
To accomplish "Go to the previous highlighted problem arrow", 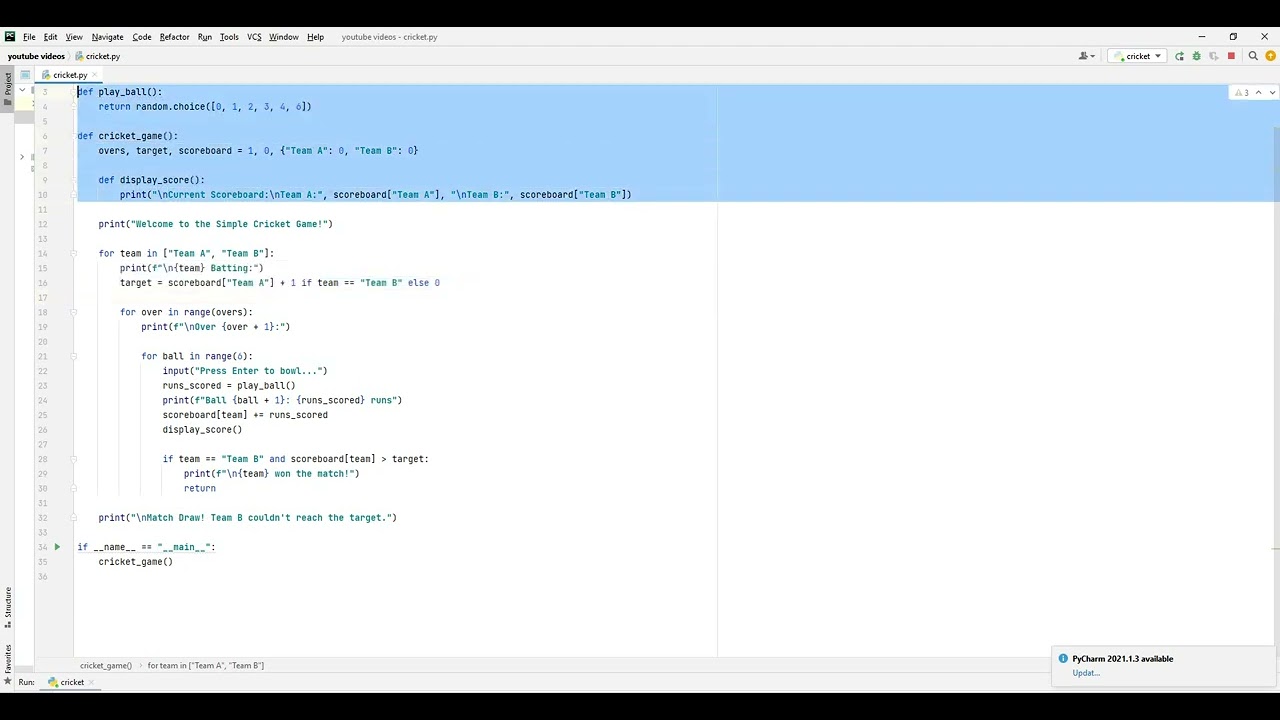I will tap(1259, 92).
